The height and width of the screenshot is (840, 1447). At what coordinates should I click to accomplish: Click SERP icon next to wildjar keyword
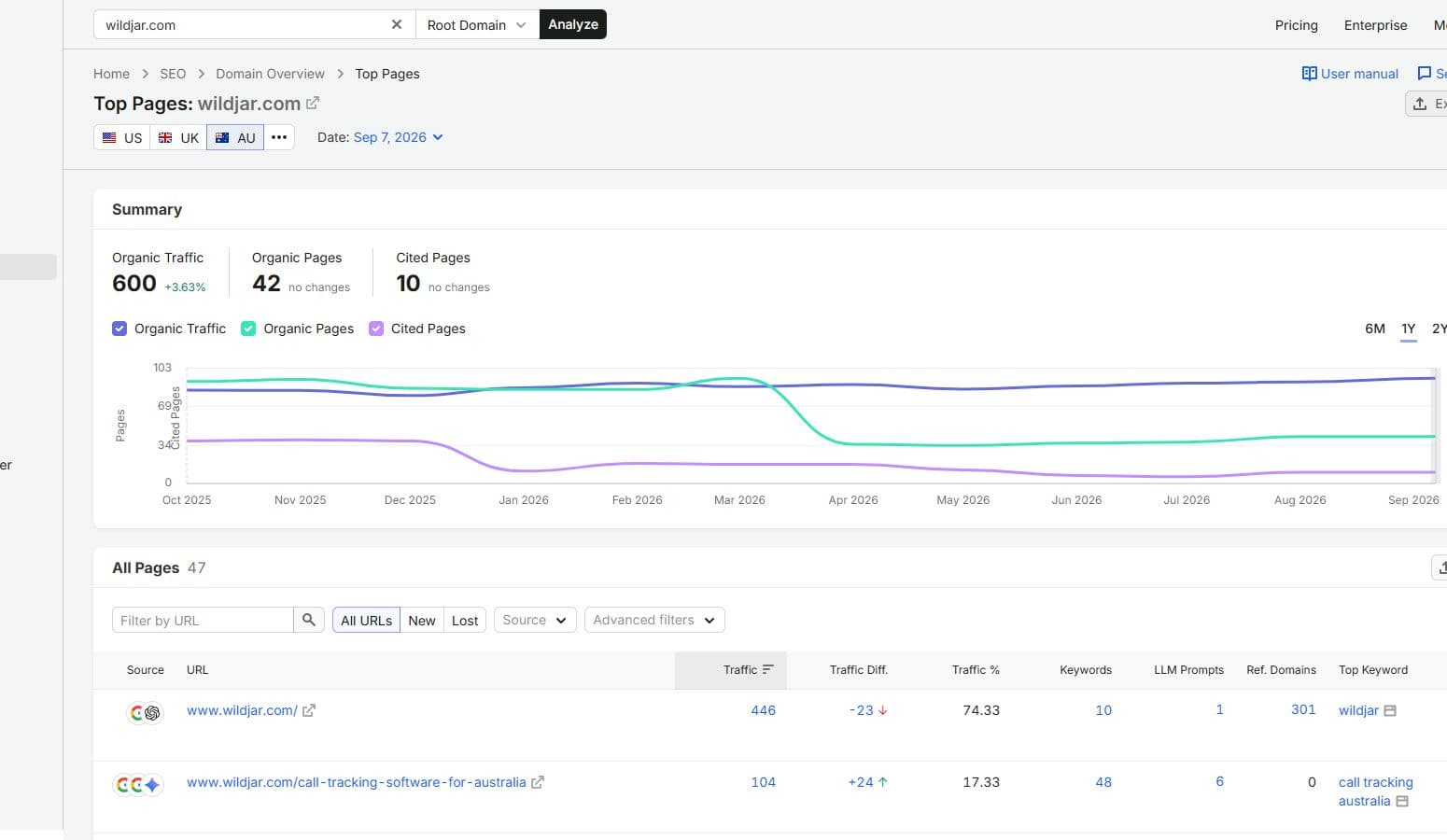click(x=1390, y=710)
